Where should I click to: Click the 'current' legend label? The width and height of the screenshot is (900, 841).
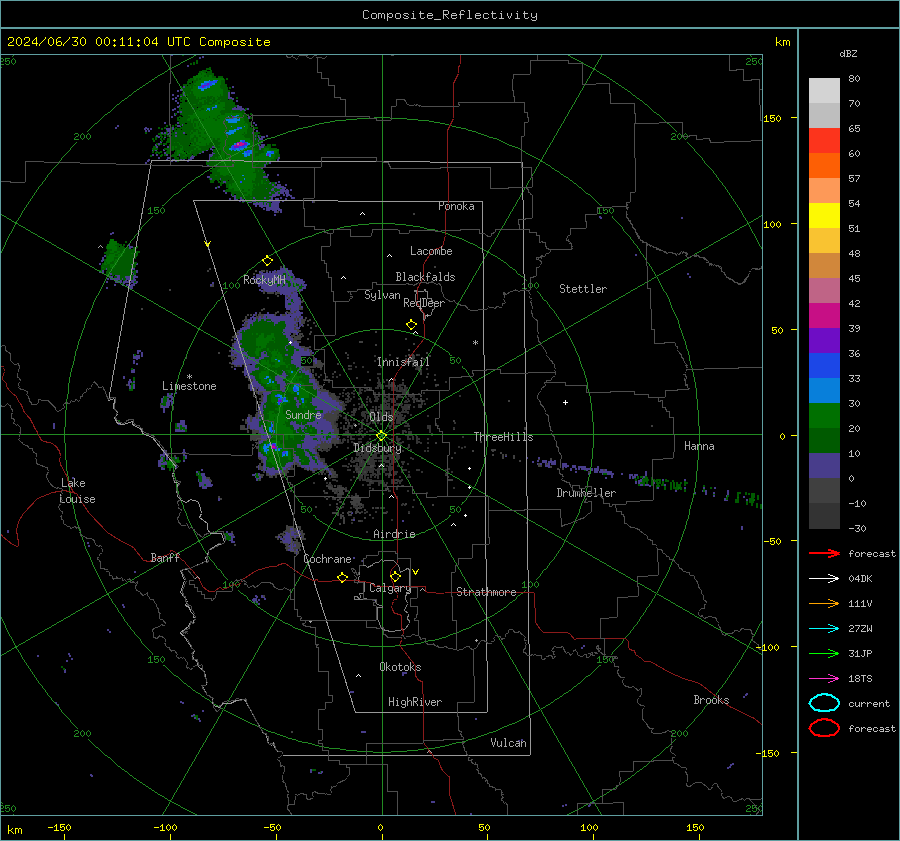point(869,703)
